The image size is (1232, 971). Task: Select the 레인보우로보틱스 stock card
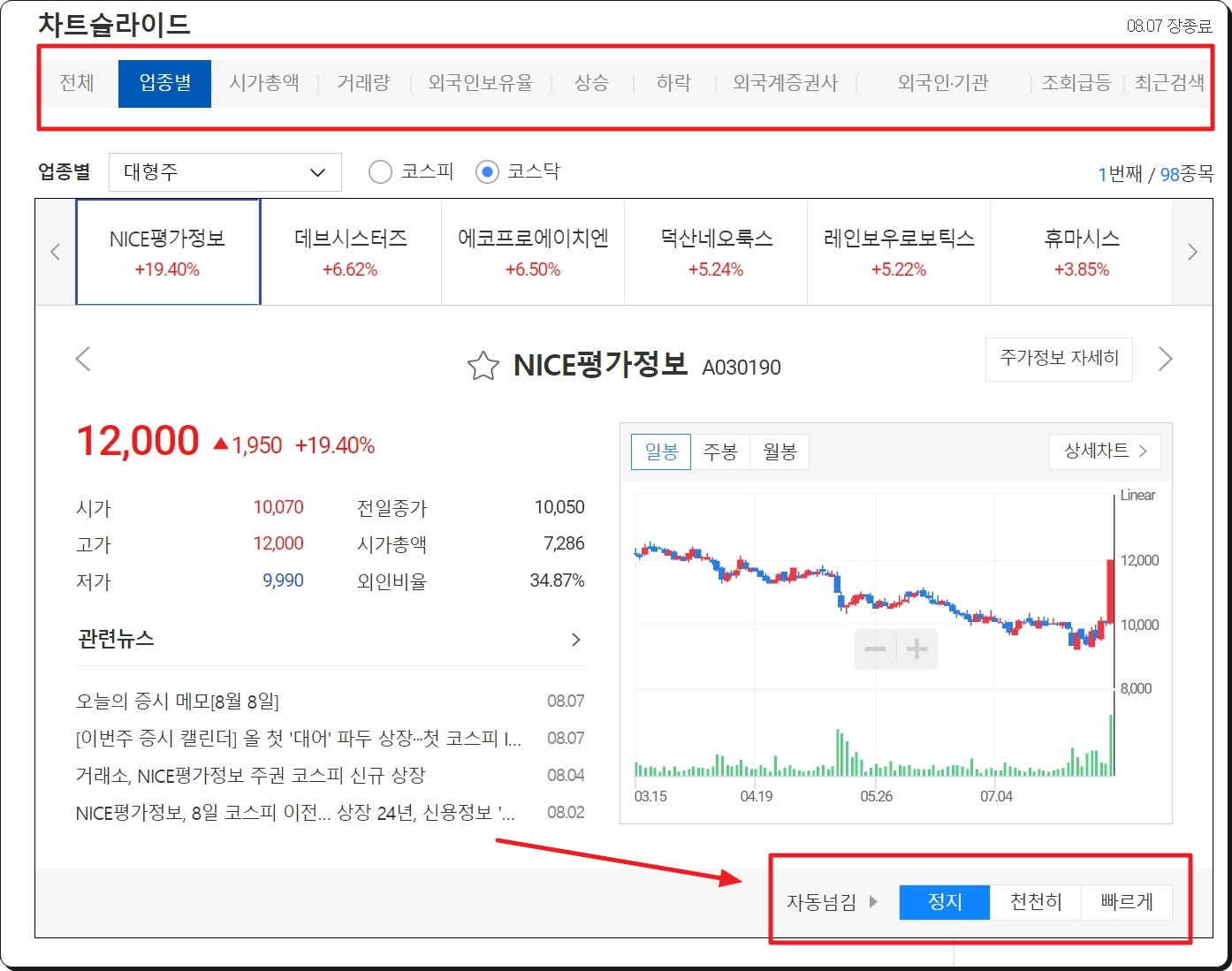[899, 252]
